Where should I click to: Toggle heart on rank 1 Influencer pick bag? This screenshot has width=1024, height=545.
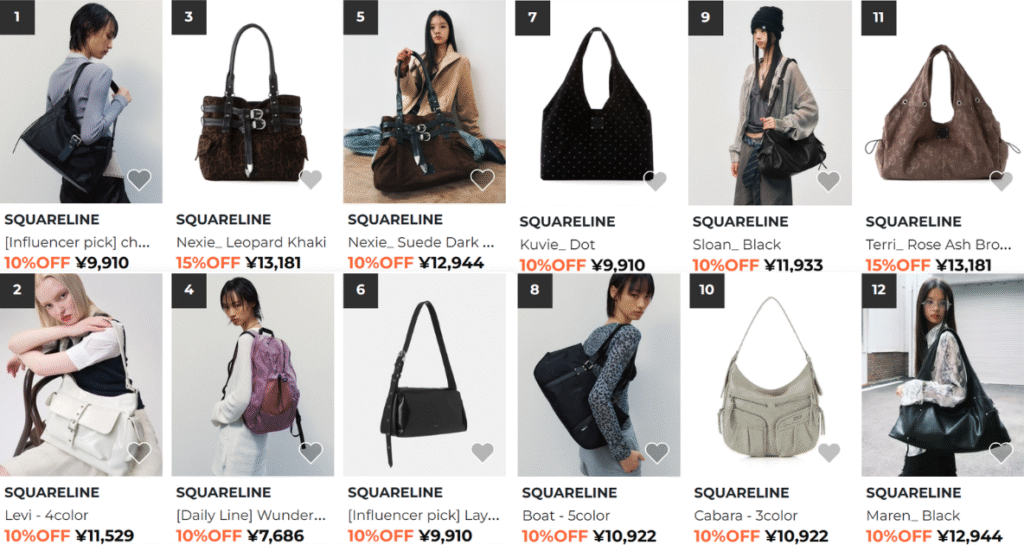pyautogui.click(x=138, y=179)
